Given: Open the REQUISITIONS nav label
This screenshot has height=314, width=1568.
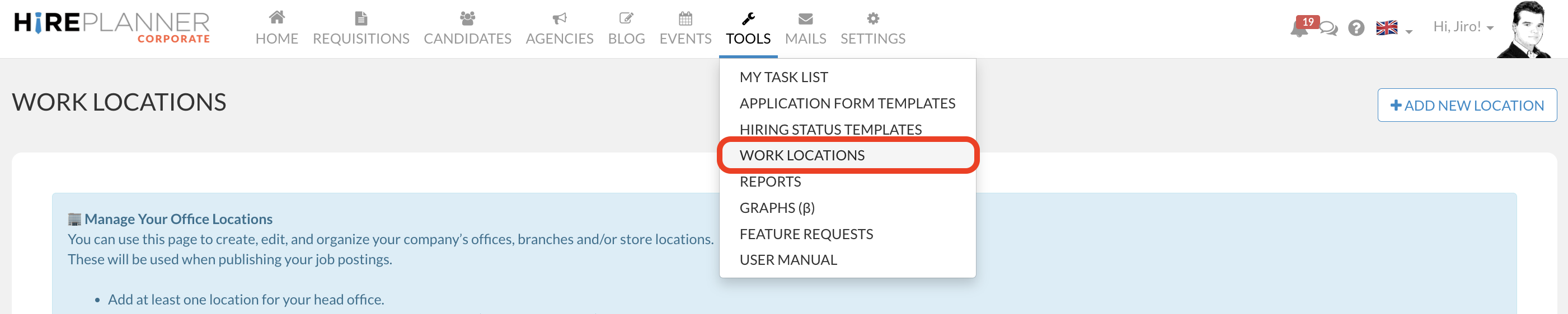Looking at the screenshot, I should tap(361, 38).
